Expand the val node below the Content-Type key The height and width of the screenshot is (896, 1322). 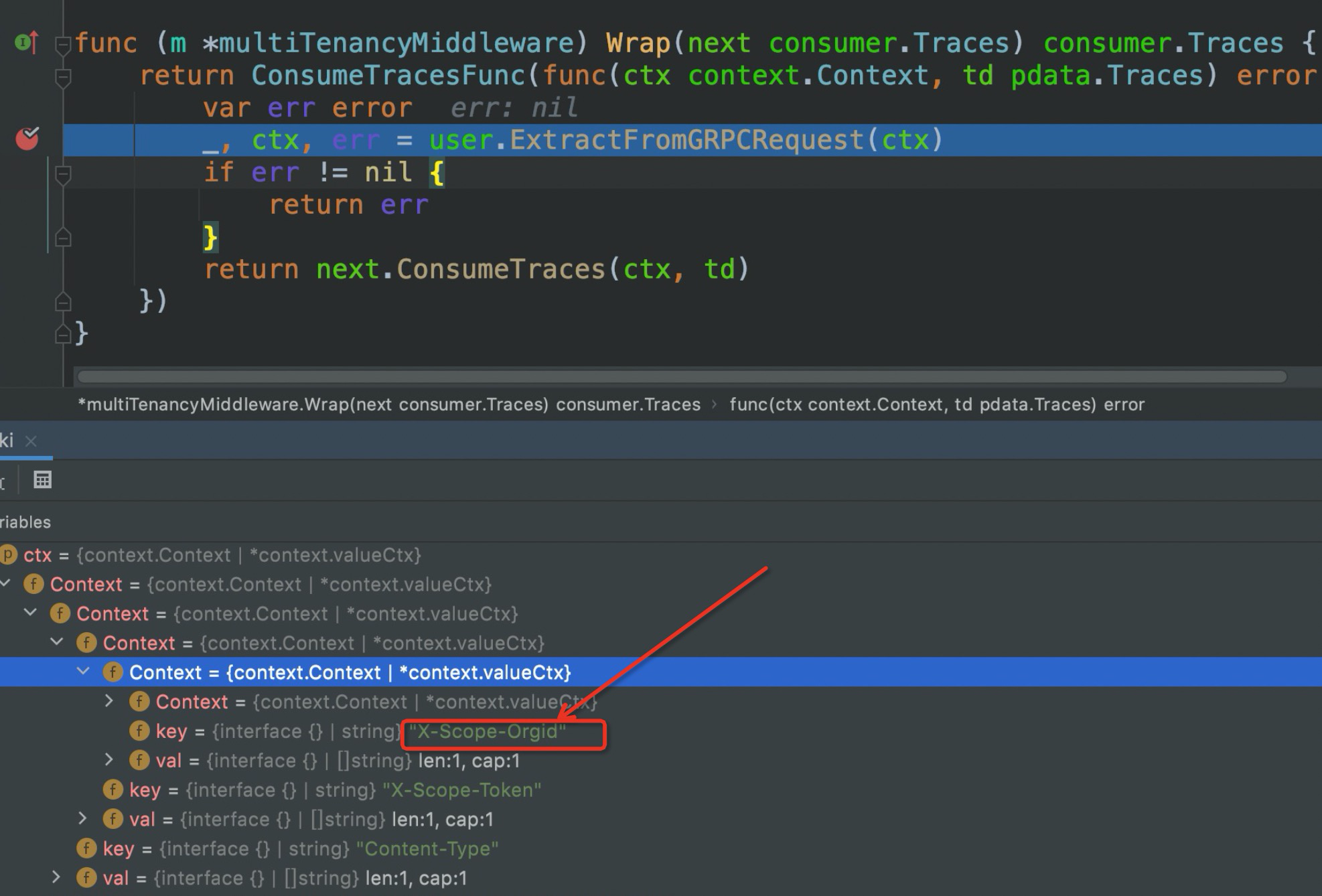(57, 877)
